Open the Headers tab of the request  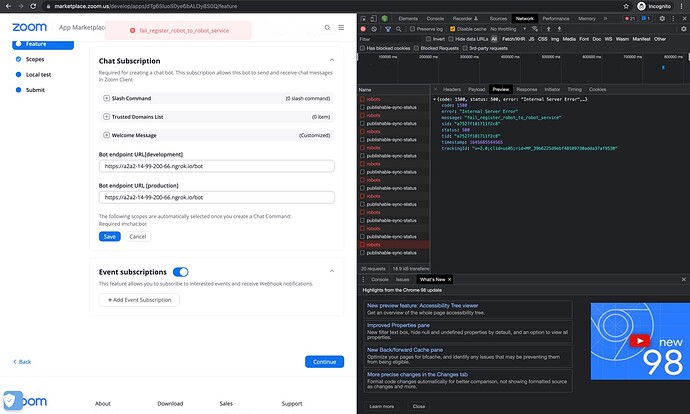pyautogui.click(x=452, y=89)
